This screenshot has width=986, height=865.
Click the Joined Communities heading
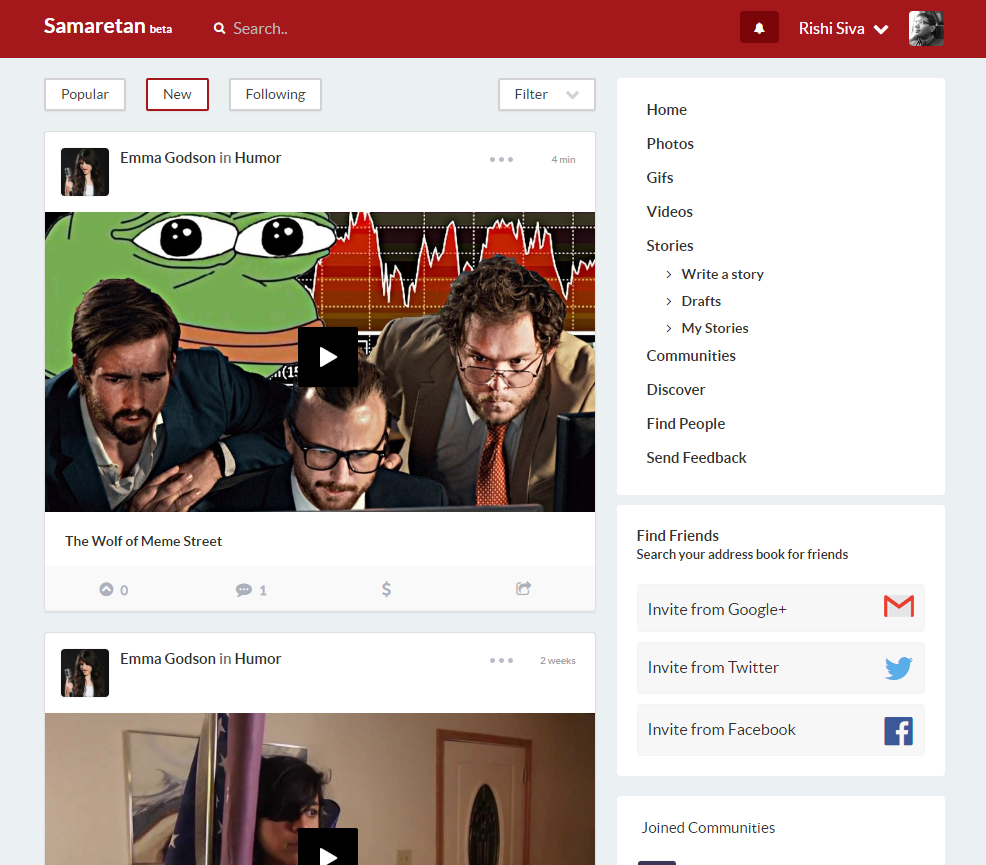[708, 828]
